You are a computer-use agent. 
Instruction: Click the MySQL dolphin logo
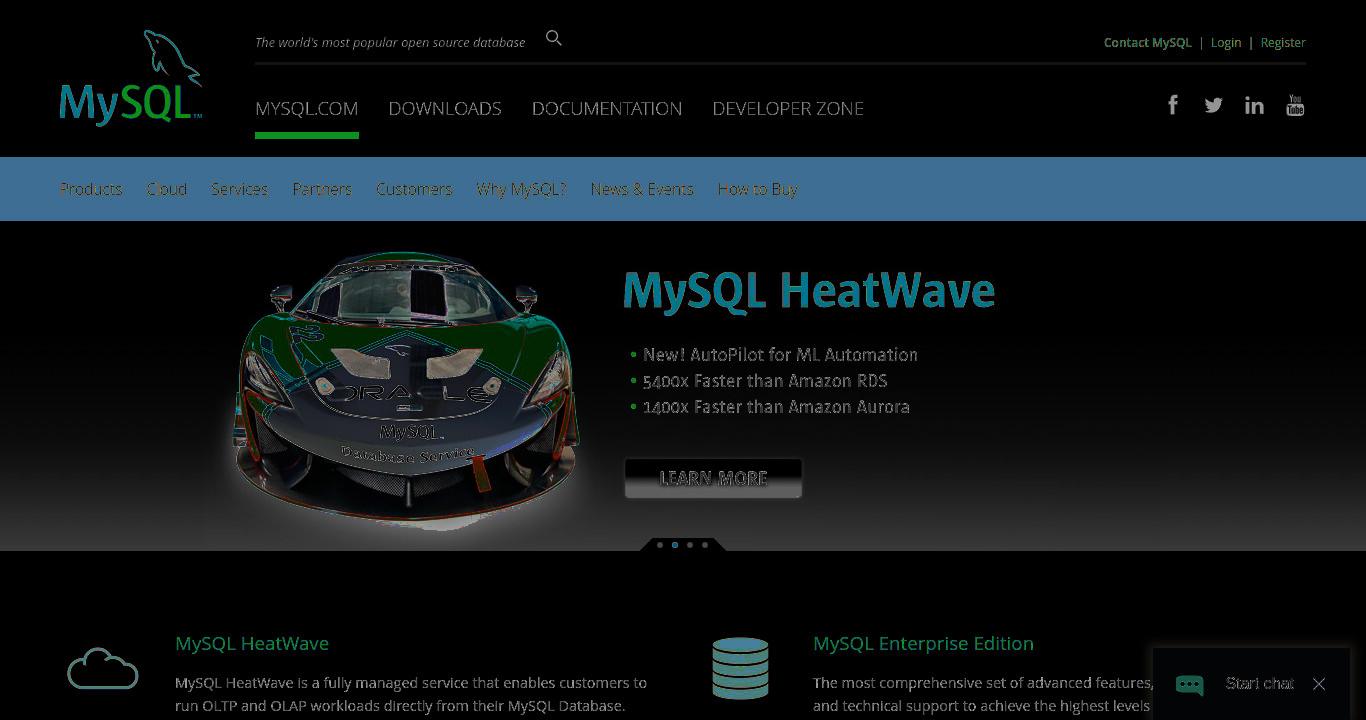(131, 78)
